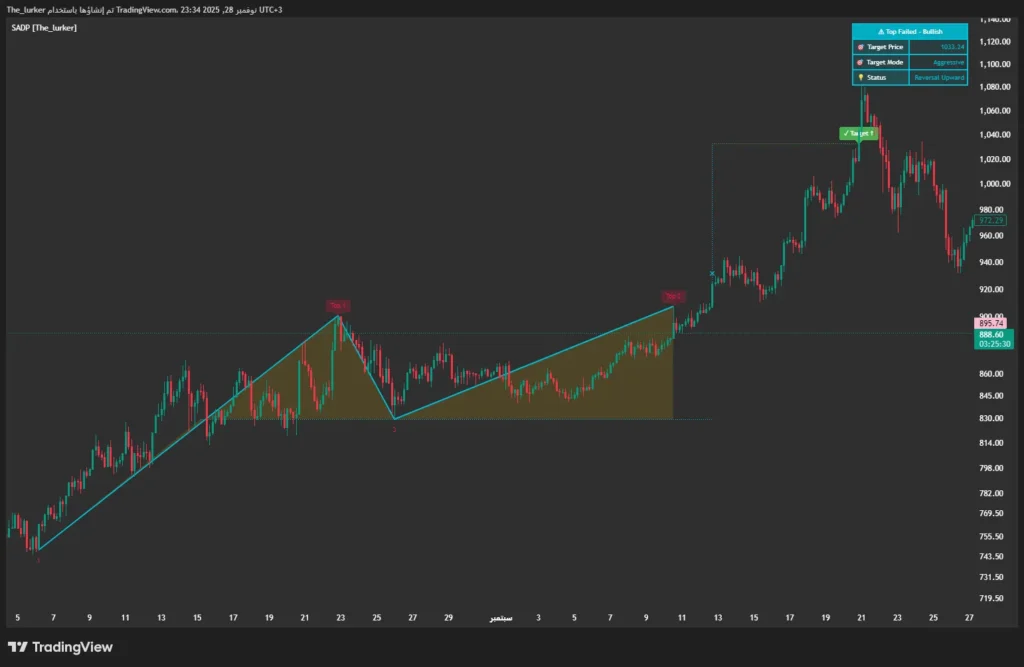Viewport: 1024px width, 667px height.
Task: Click the 731.50 price axis label
Action: point(991,577)
